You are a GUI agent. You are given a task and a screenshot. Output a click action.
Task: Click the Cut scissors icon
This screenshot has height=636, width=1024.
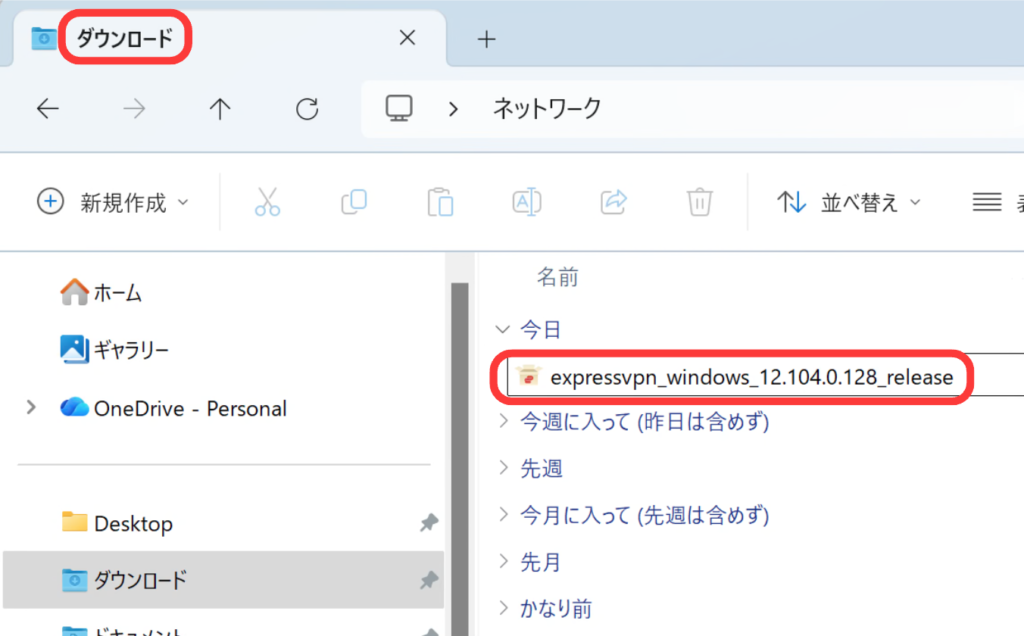267,202
